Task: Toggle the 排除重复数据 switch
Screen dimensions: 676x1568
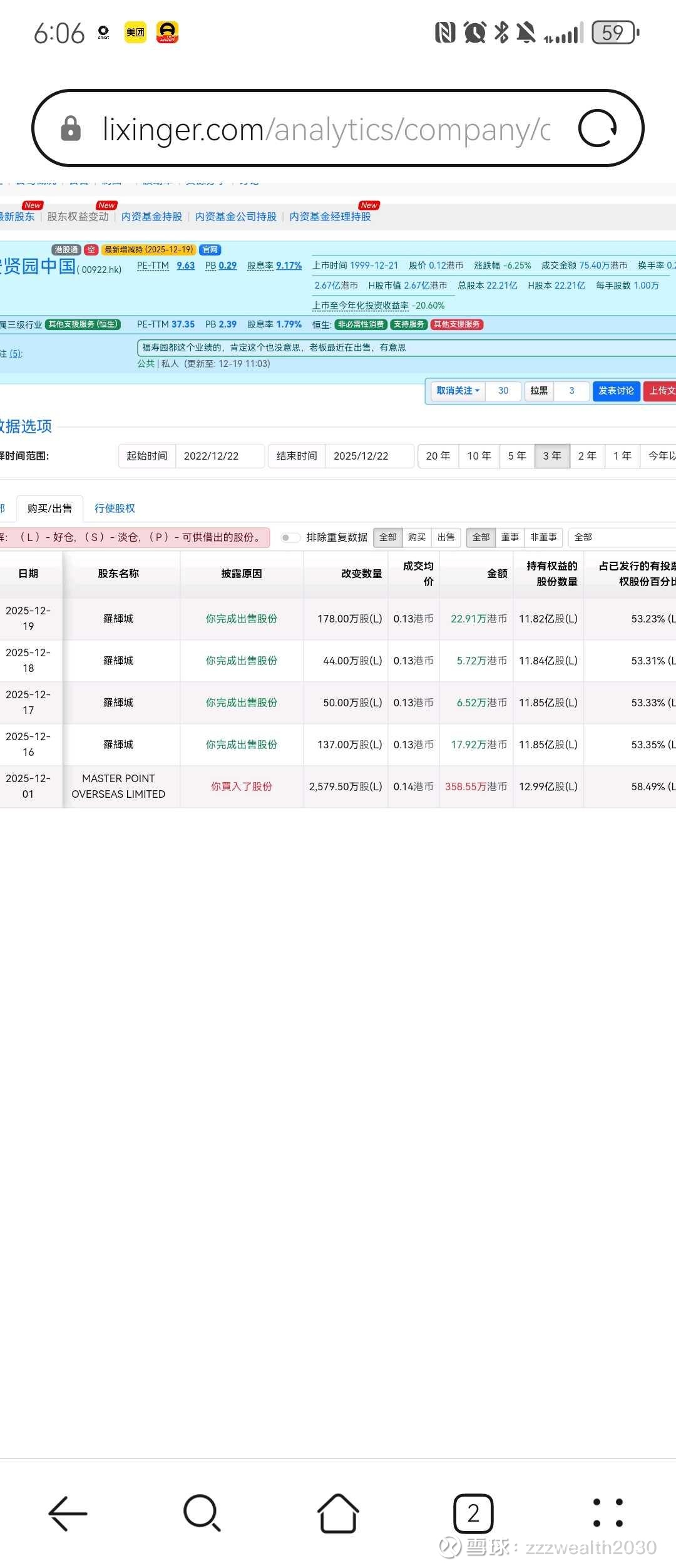Action: click(289, 537)
